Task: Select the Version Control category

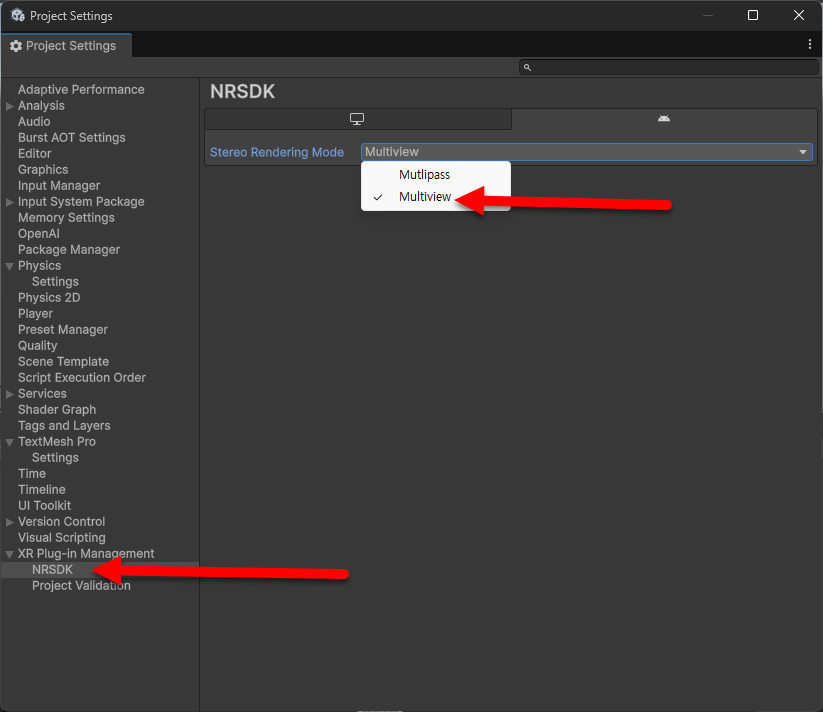Action: coord(61,522)
